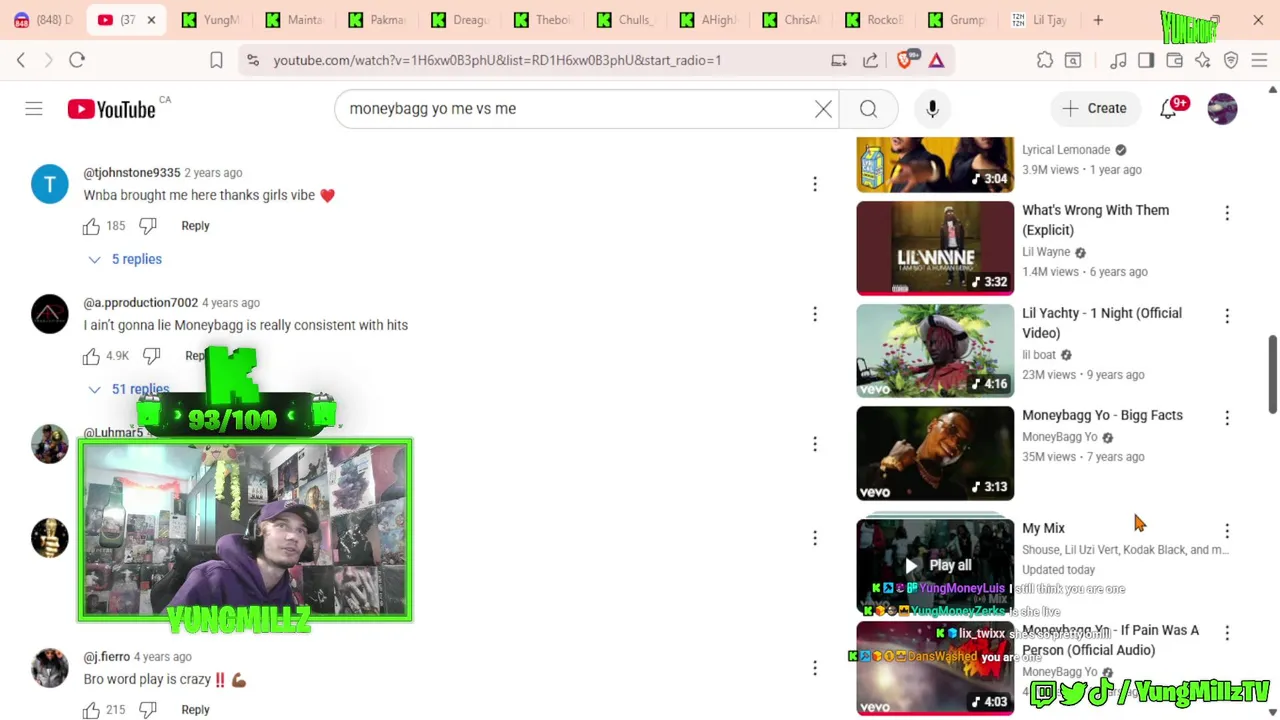Open options for tjohnstone9335 comment
Screen dimensions: 1280x720
coord(815,184)
